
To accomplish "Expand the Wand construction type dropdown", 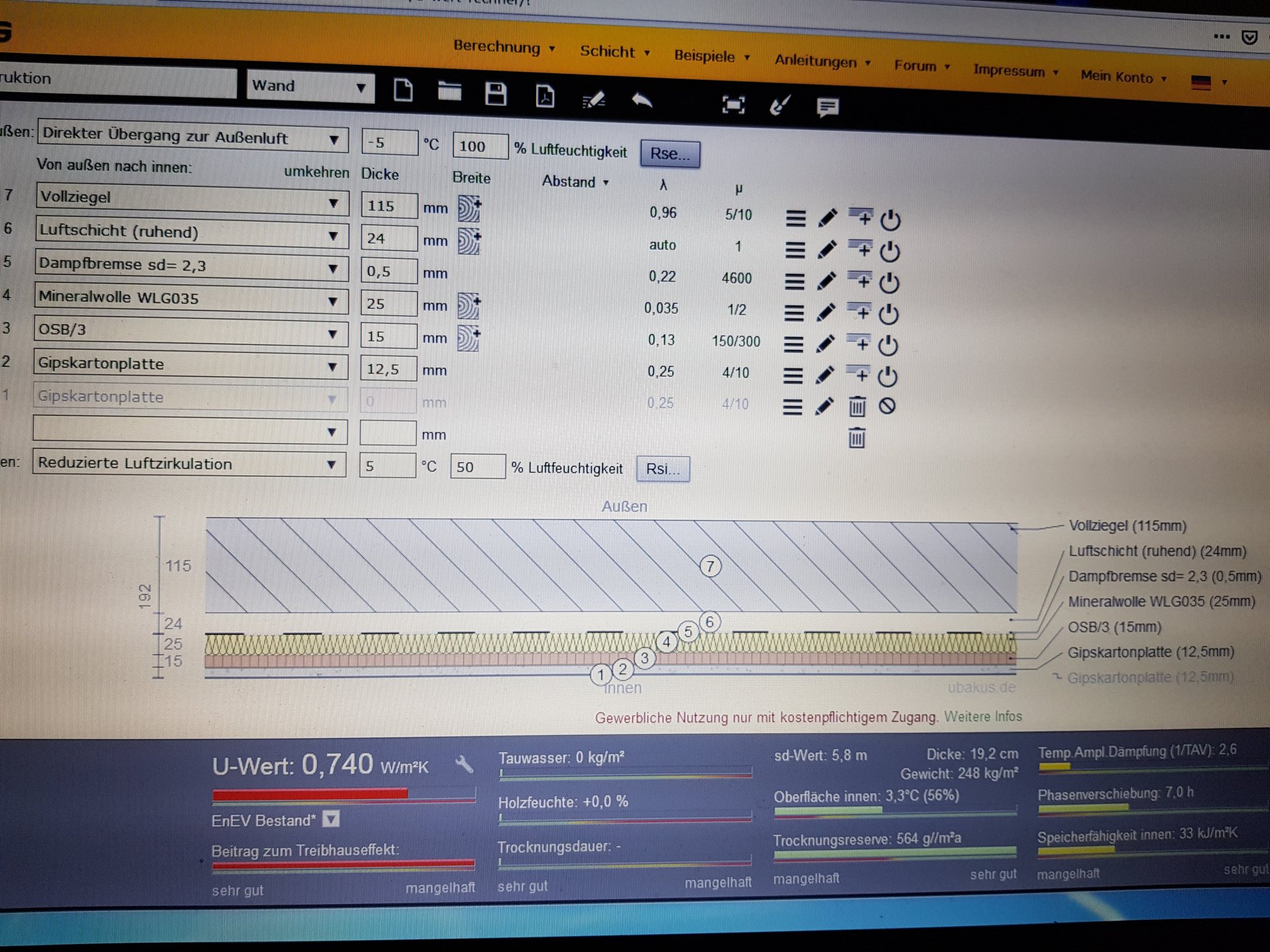I will [x=310, y=87].
